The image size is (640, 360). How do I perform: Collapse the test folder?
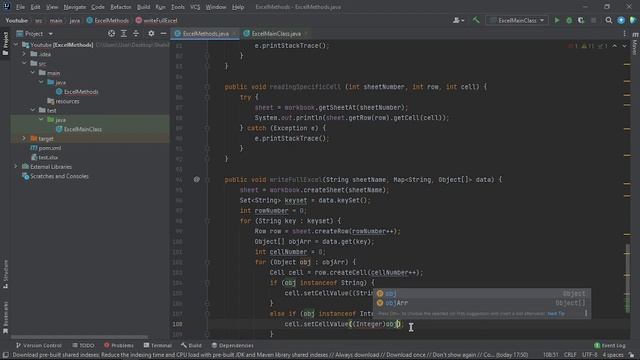(33, 110)
